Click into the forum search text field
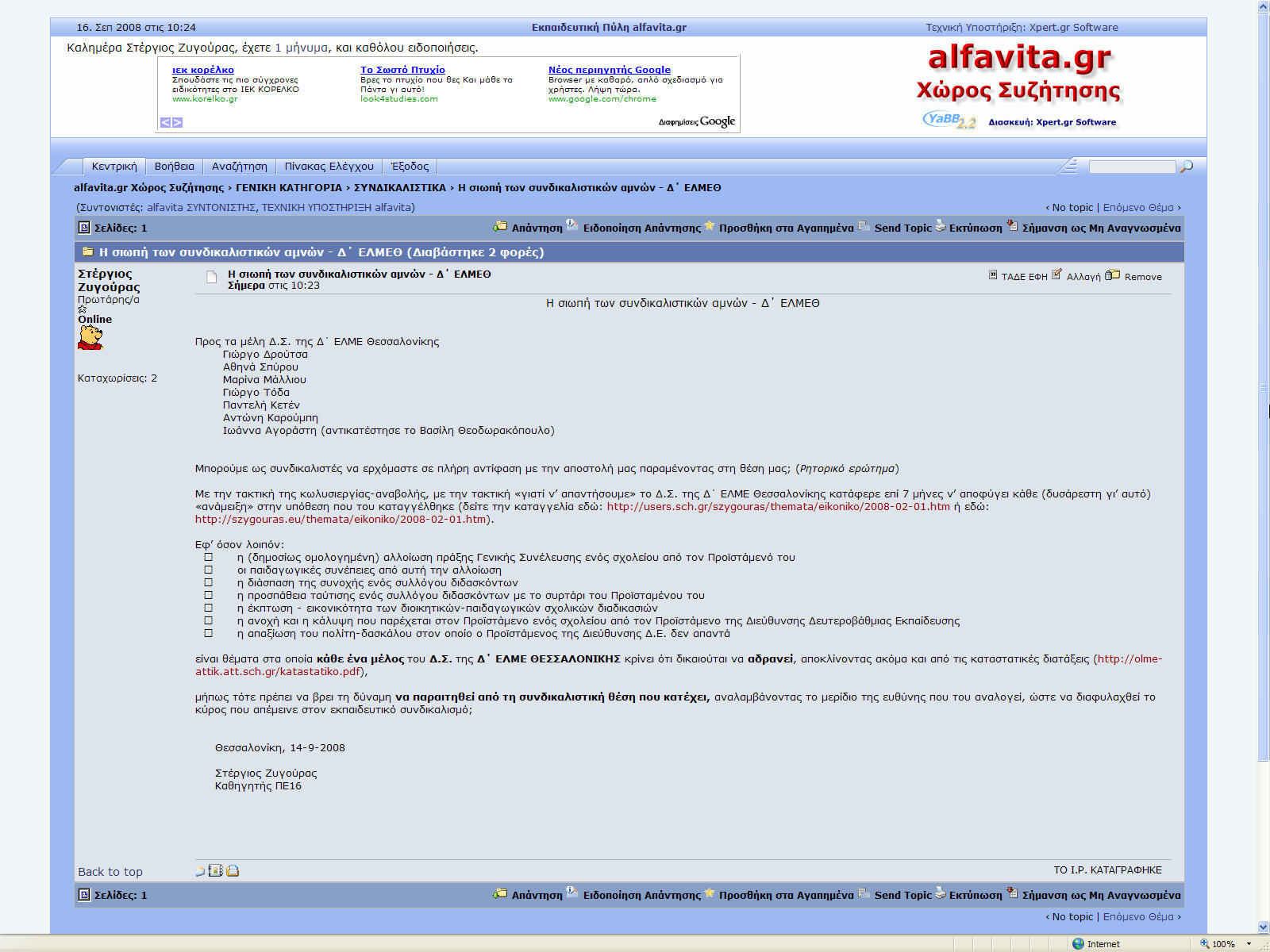1270x952 pixels. (x=1131, y=167)
